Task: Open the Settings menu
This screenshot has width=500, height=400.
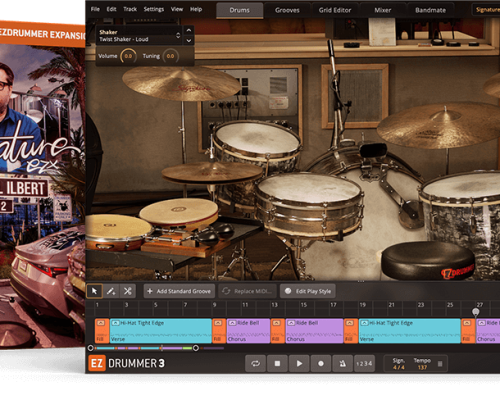Action: 154,9
